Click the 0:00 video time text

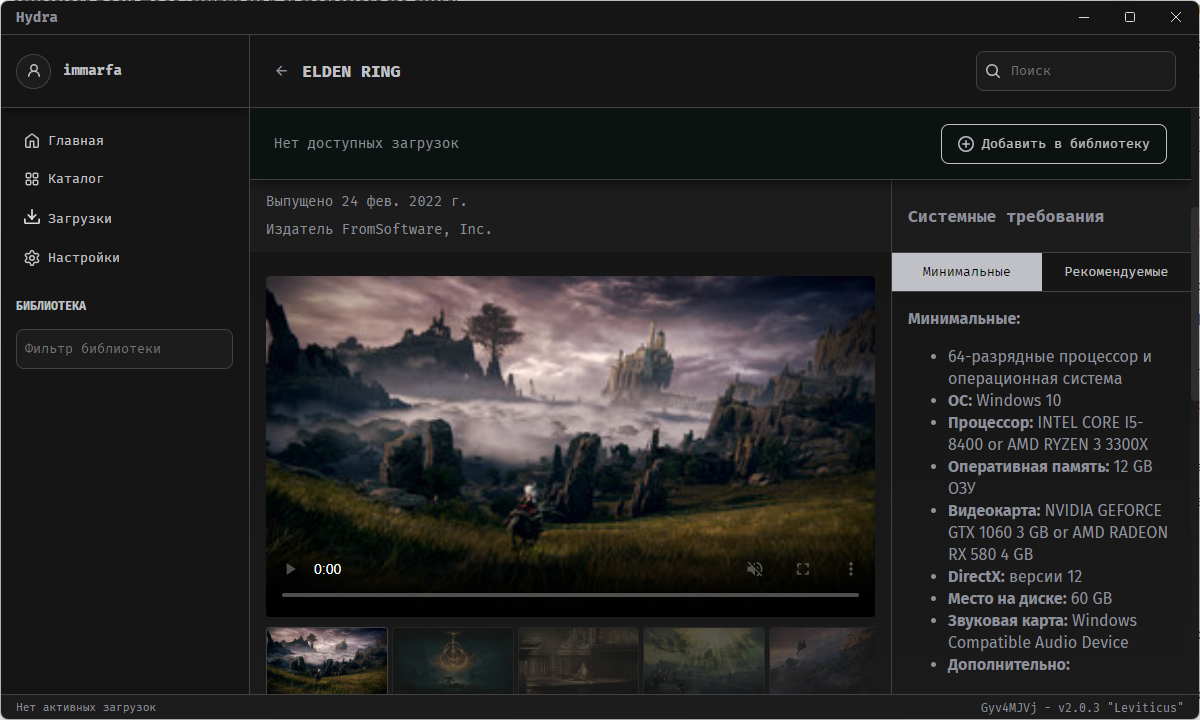pyautogui.click(x=328, y=569)
